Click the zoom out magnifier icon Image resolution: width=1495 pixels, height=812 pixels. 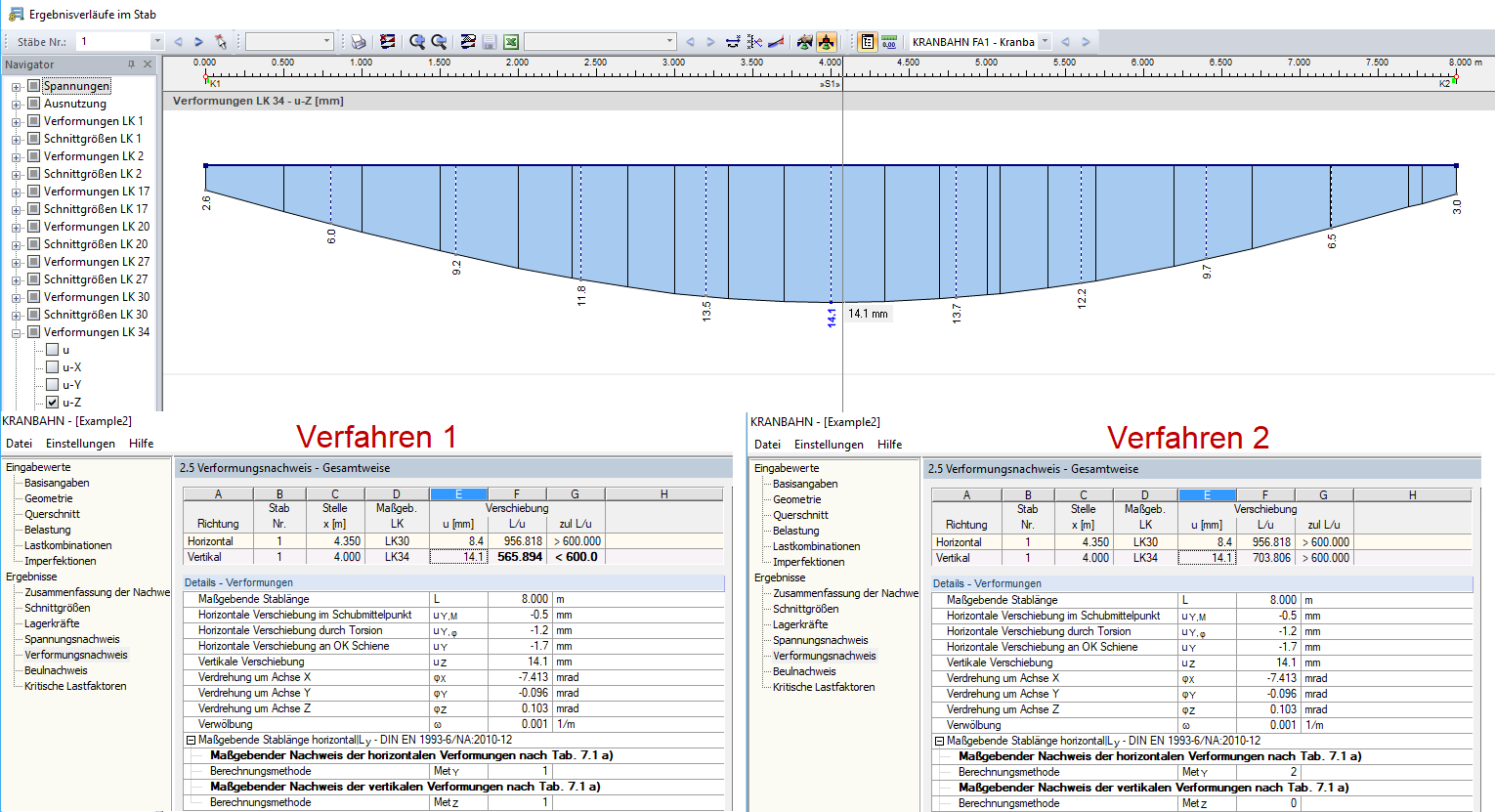pos(439,42)
